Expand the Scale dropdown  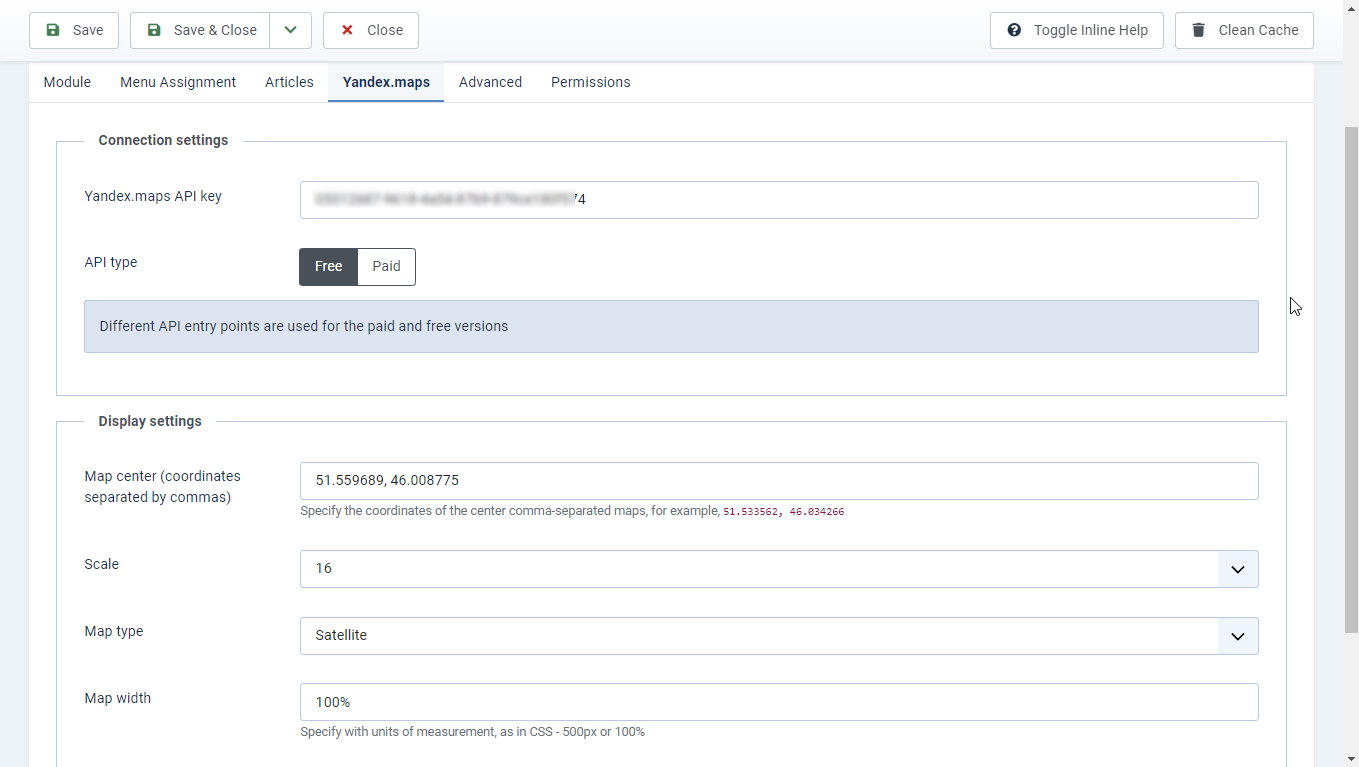tap(1237, 569)
